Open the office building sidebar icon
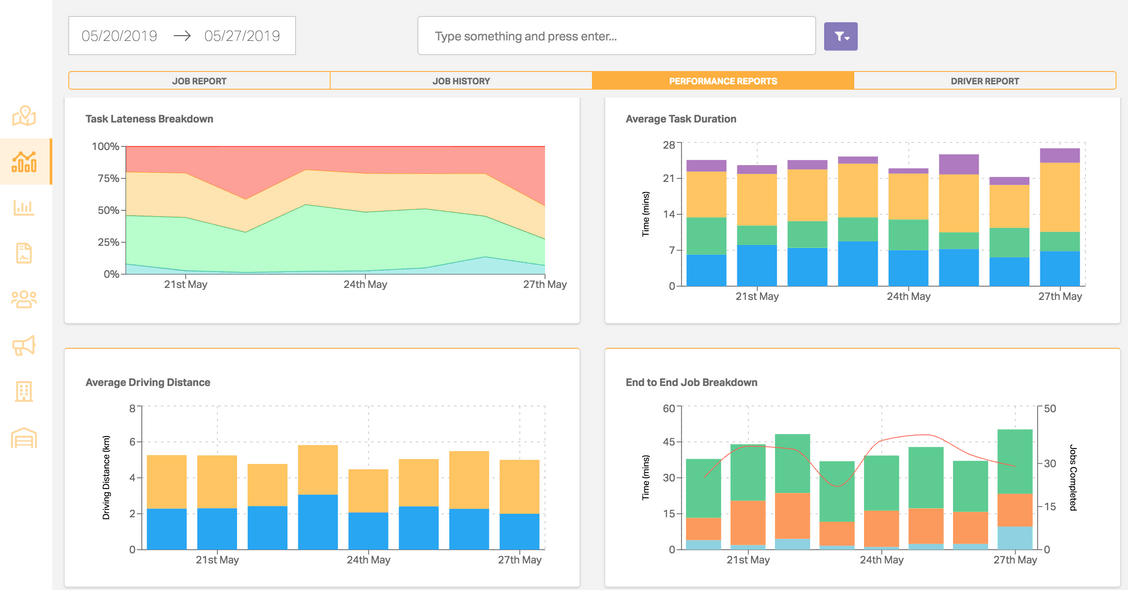The width and height of the screenshot is (1128, 590). 24,391
